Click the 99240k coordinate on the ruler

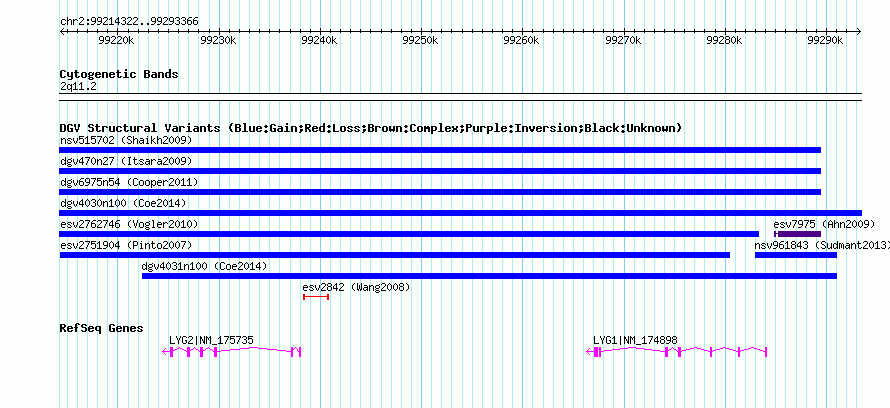(320, 40)
